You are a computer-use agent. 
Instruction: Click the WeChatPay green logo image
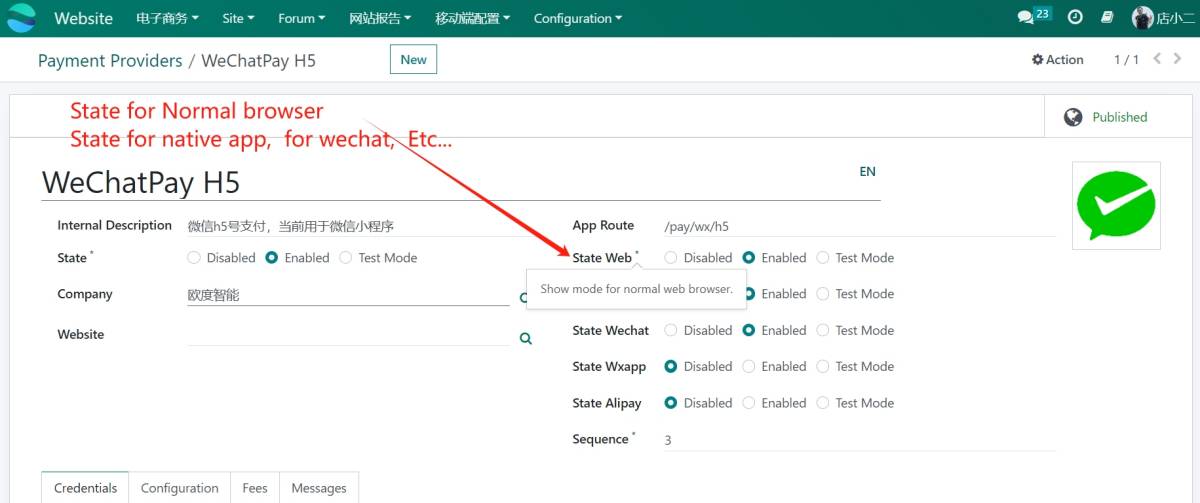[1116, 205]
